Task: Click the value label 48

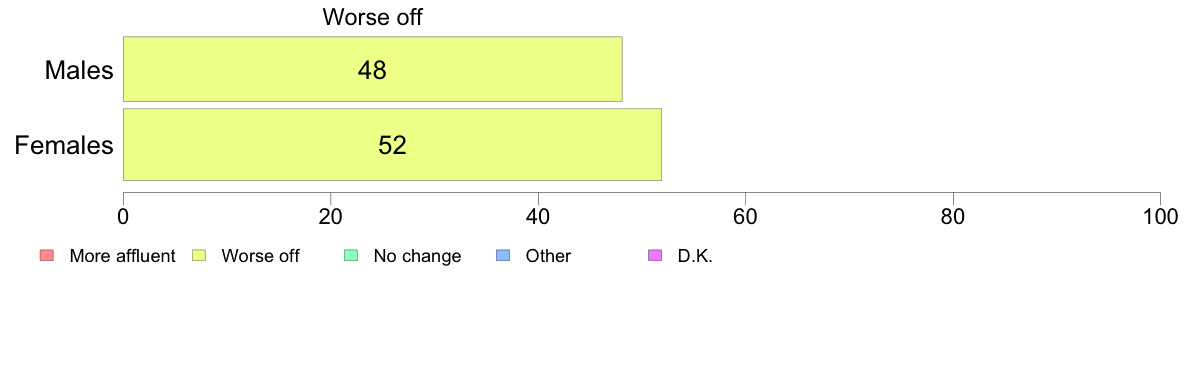Action: 372,70
